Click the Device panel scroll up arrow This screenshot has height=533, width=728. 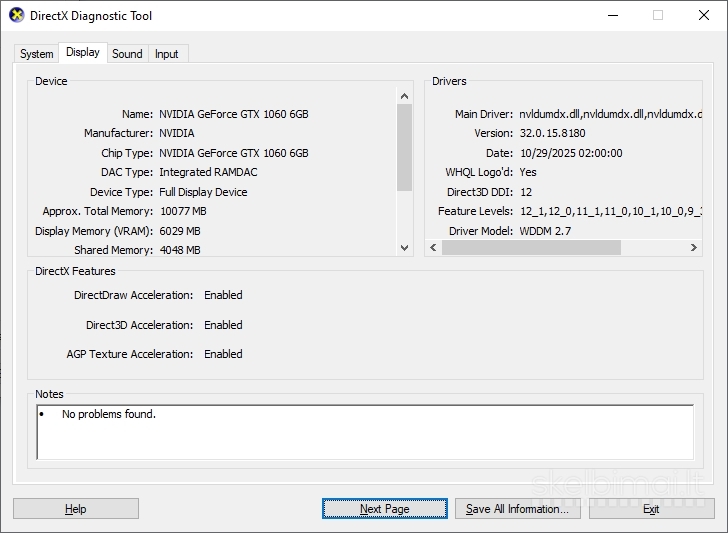404,96
